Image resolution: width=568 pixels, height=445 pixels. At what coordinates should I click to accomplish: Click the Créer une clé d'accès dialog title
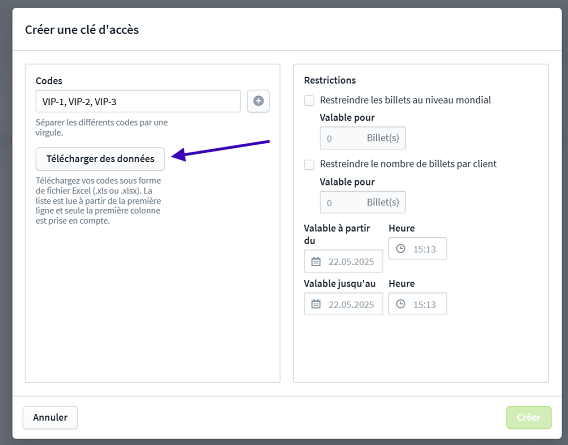click(x=82, y=30)
